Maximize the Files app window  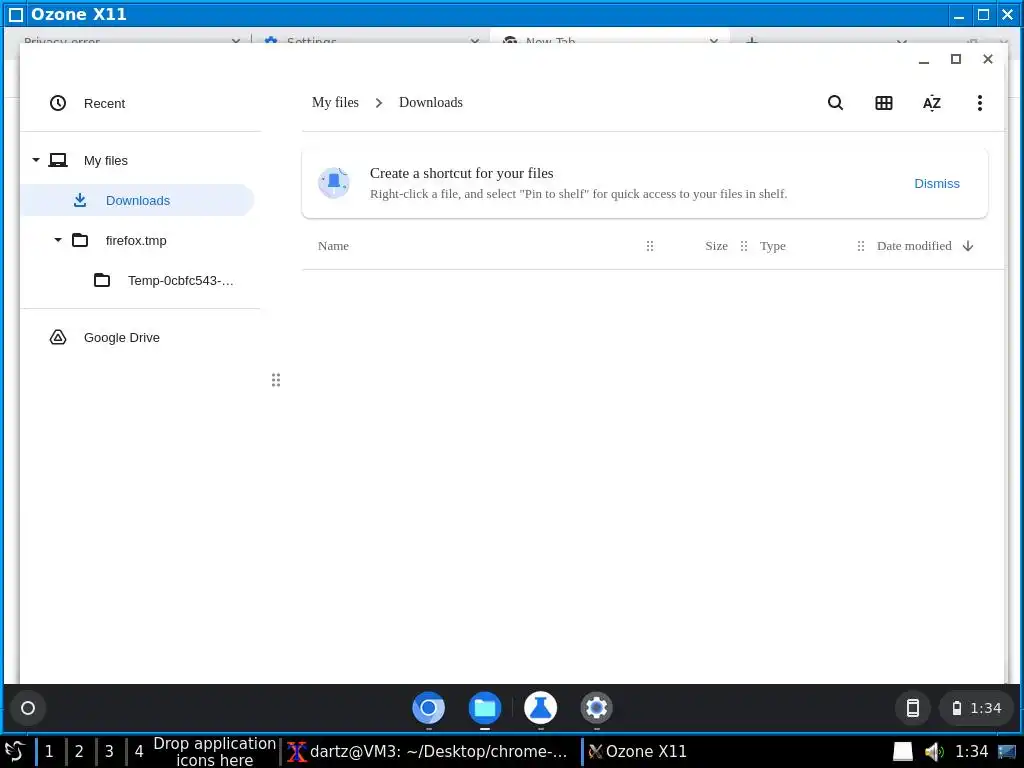(955, 59)
